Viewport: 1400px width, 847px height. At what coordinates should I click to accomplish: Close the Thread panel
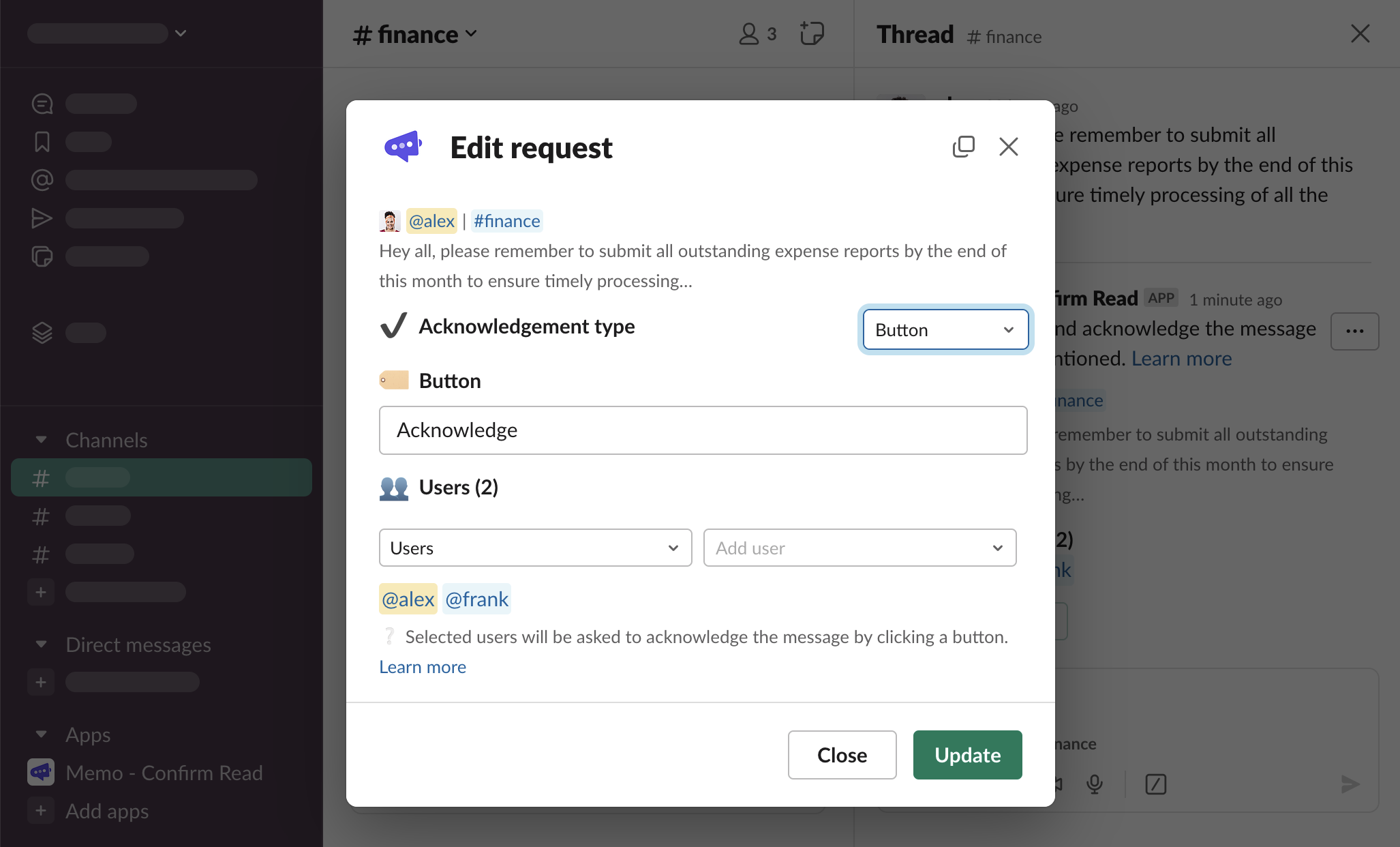[x=1360, y=34]
